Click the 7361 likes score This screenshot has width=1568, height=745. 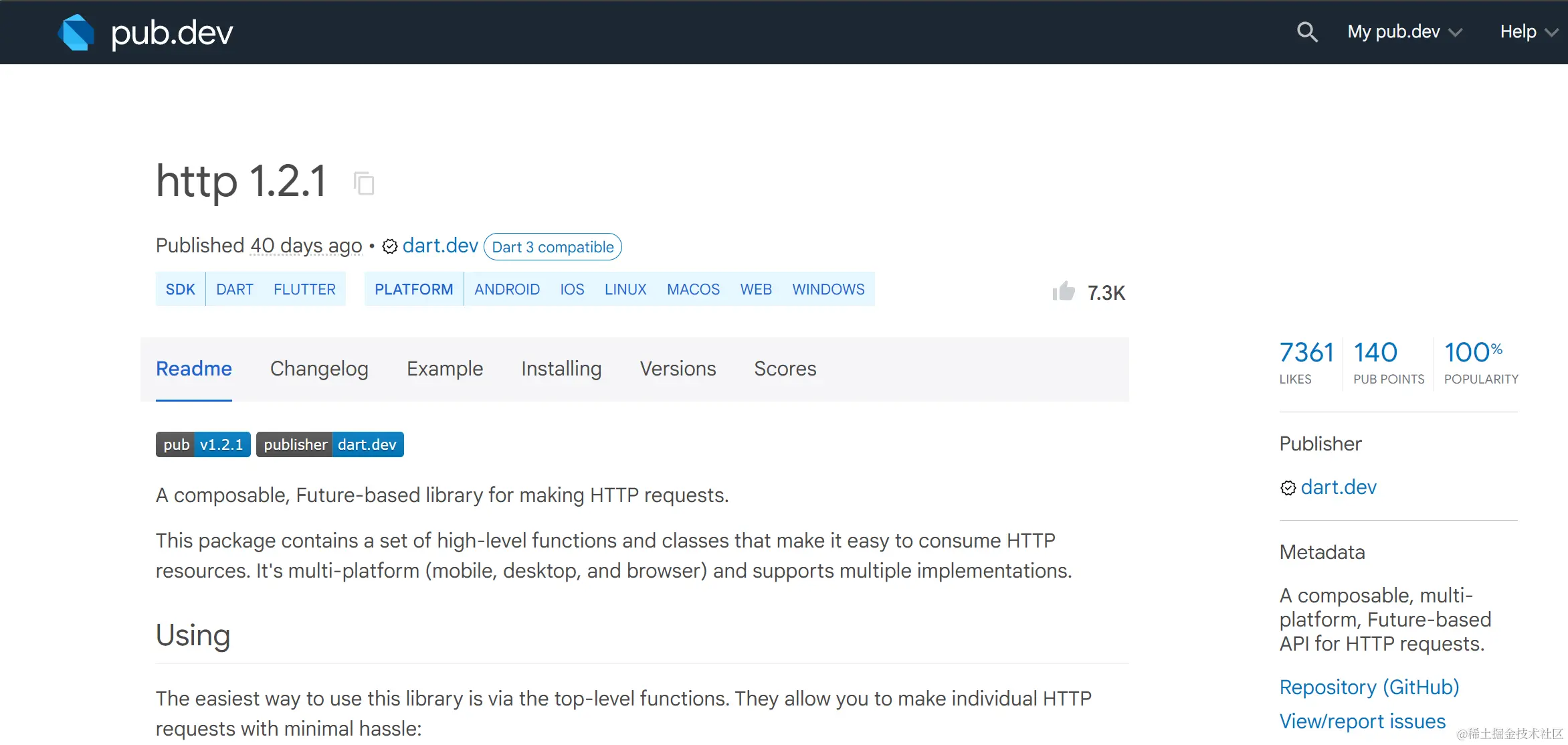coord(1306,353)
